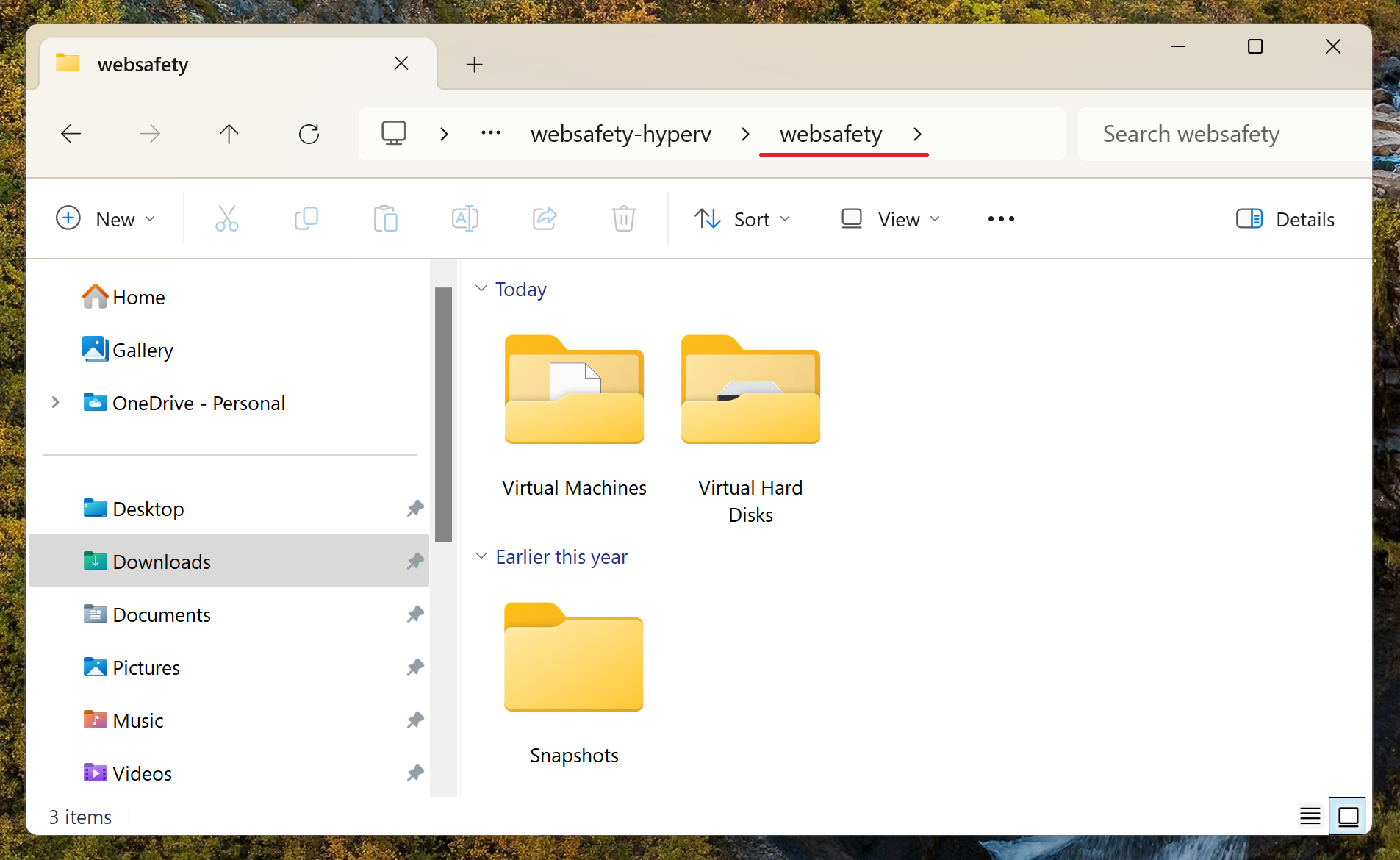
Task: Unpin Pictures using its pin icon
Action: (415, 667)
